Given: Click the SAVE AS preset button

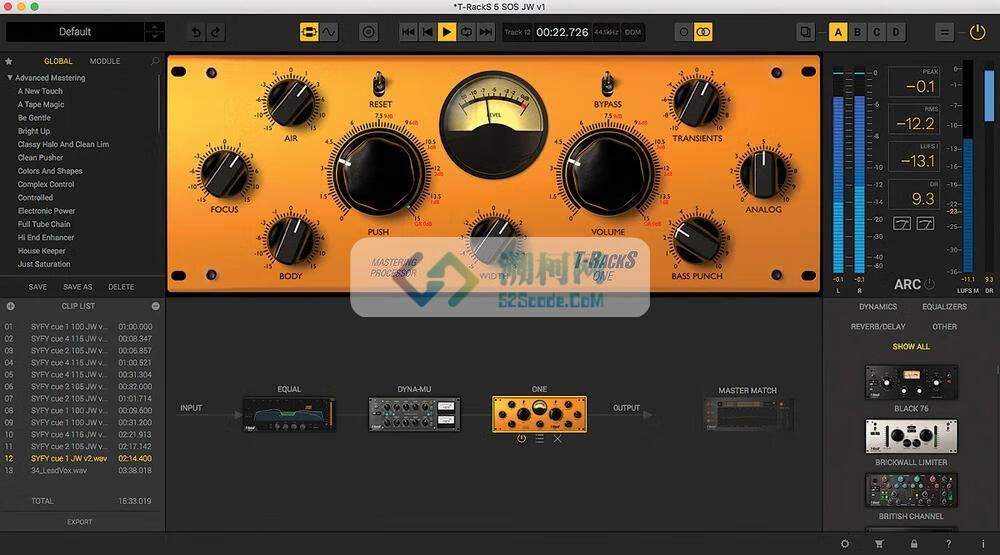Looking at the screenshot, I should point(78,287).
